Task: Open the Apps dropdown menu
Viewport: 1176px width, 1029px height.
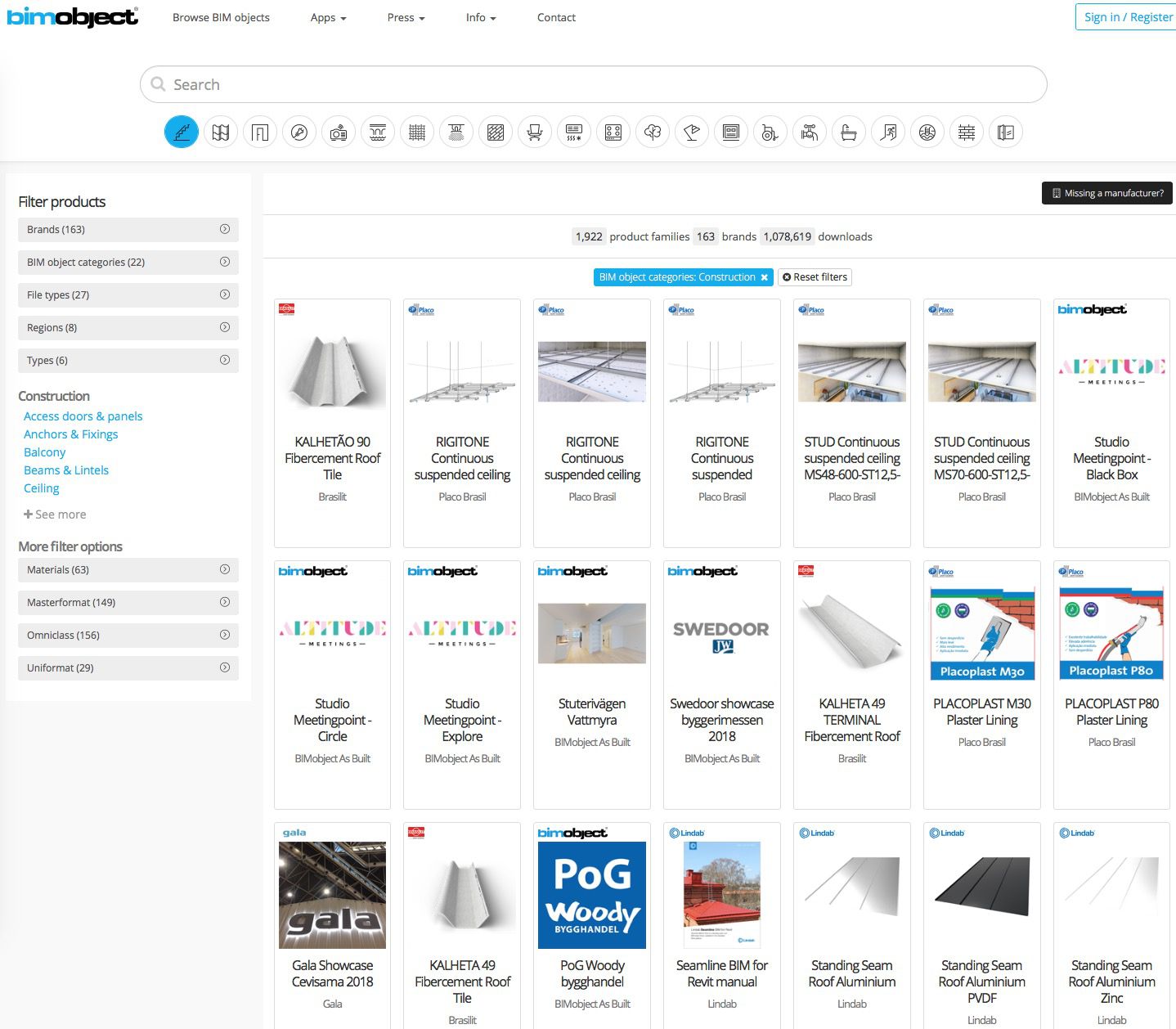Action: click(x=327, y=17)
